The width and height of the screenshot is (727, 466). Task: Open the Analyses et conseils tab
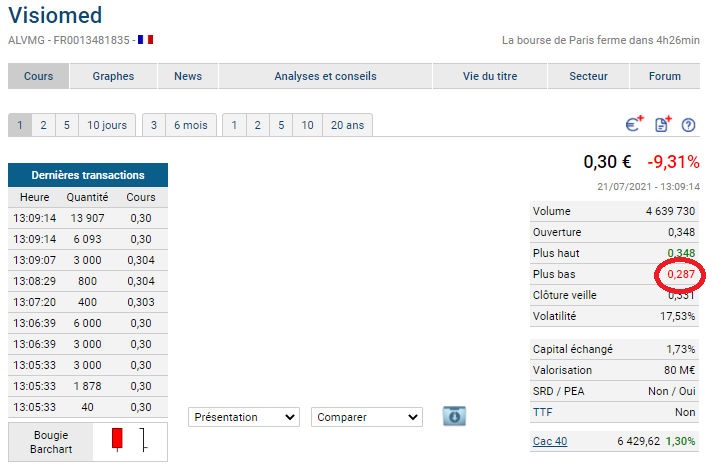[x=325, y=76]
